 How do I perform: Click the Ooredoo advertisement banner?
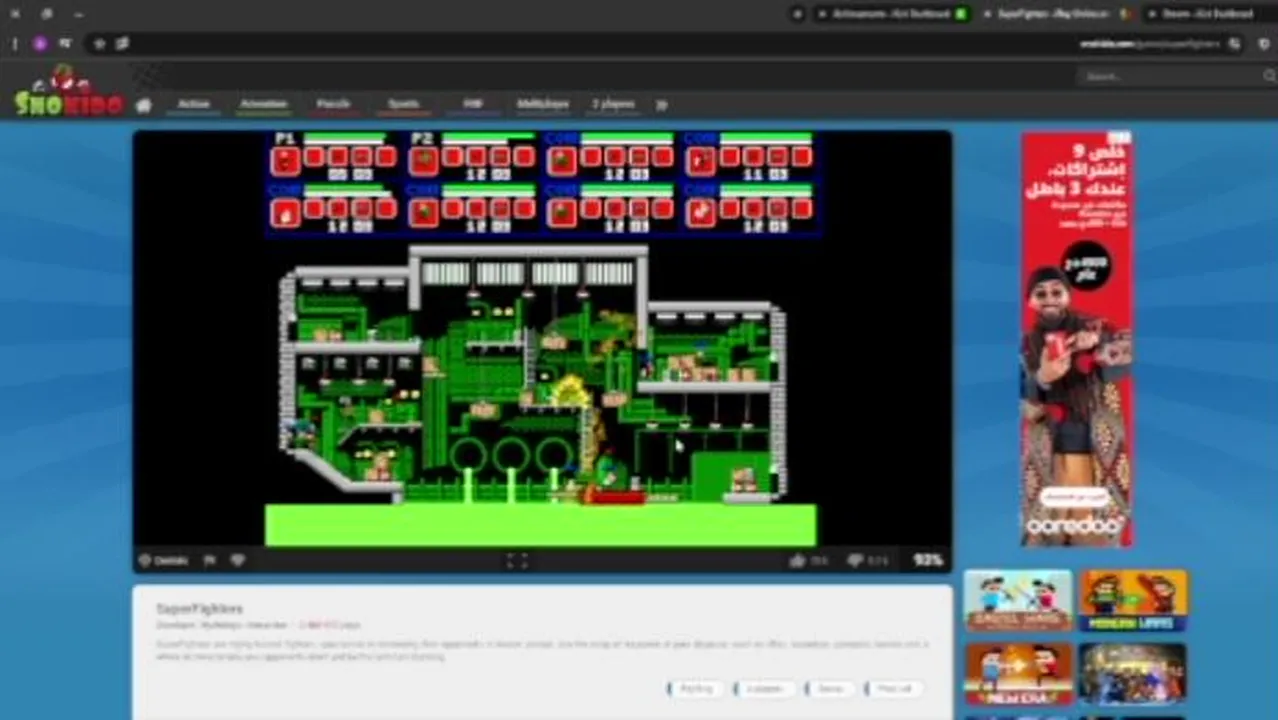pos(1076,340)
